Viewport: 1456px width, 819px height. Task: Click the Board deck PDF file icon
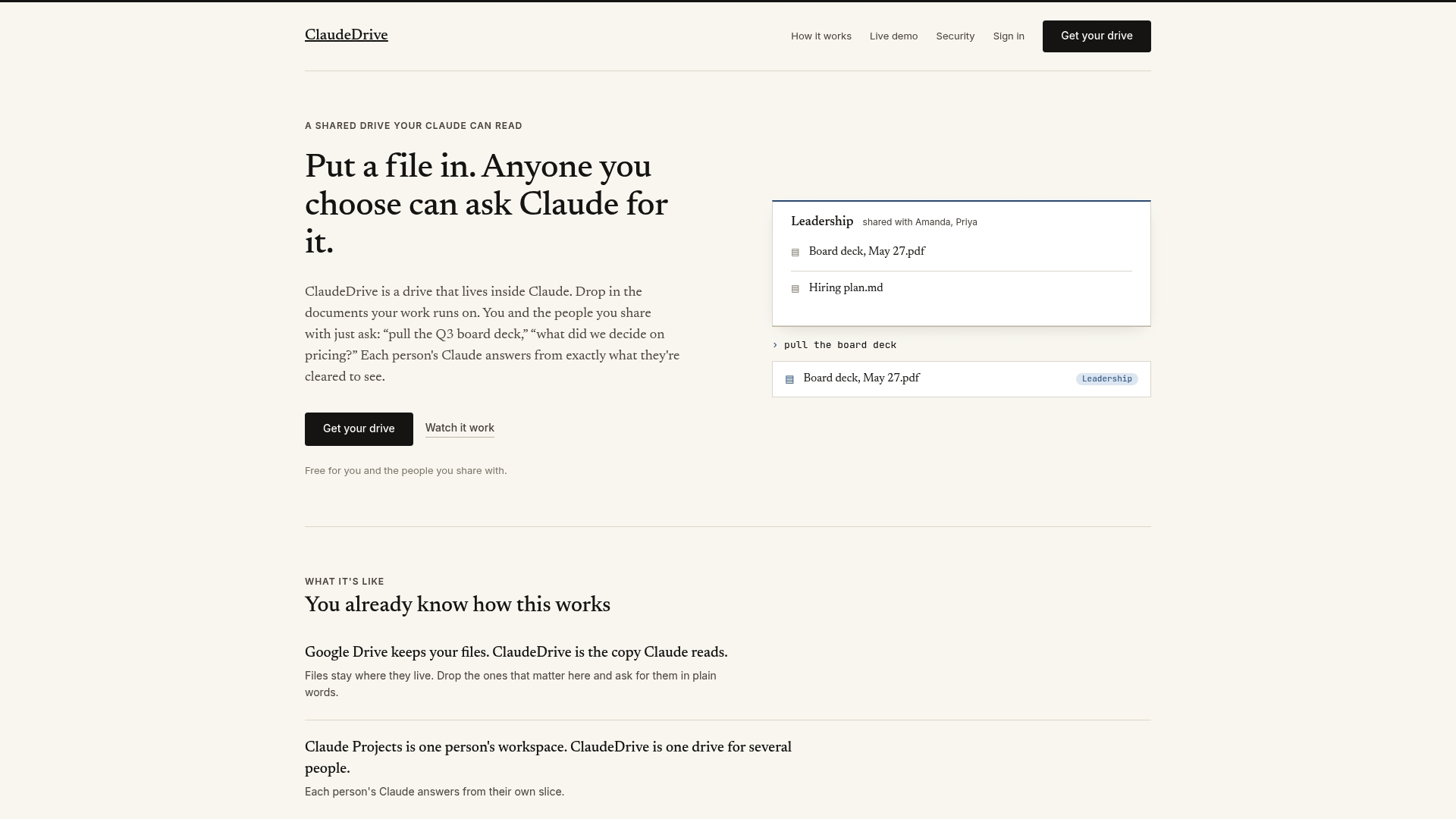(795, 253)
